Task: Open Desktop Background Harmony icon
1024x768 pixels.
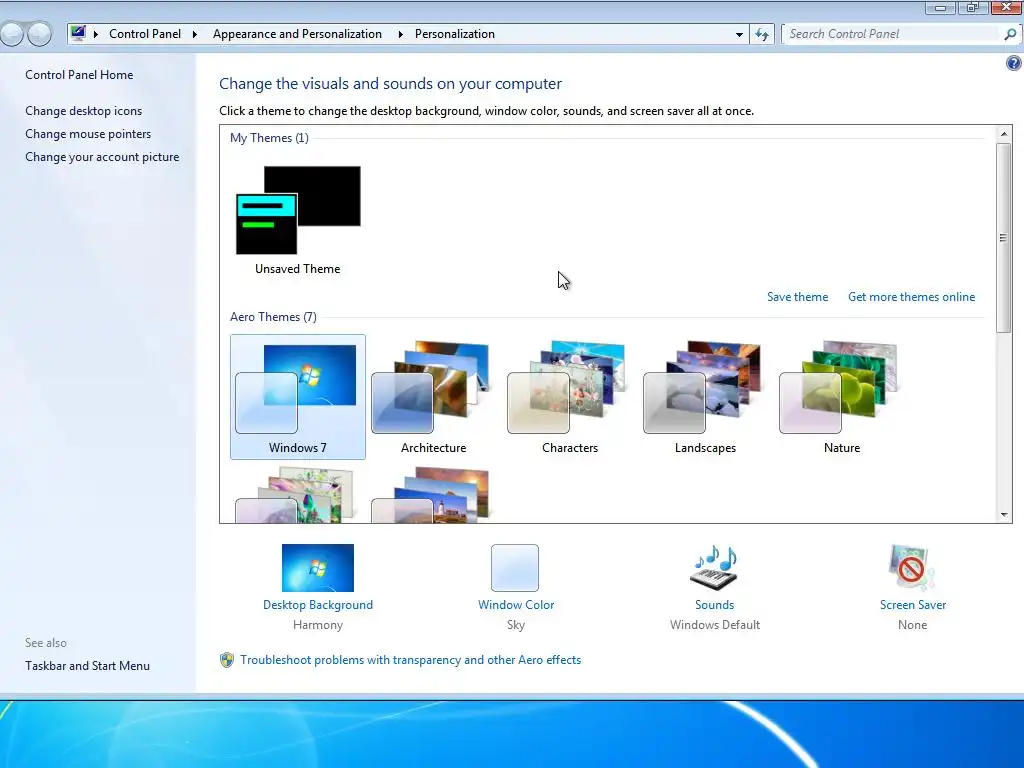Action: tap(317, 568)
